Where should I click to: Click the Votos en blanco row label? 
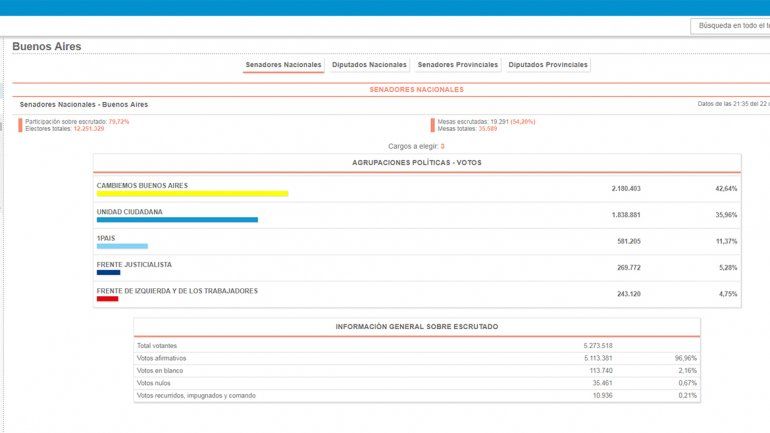tap(160, 371)
